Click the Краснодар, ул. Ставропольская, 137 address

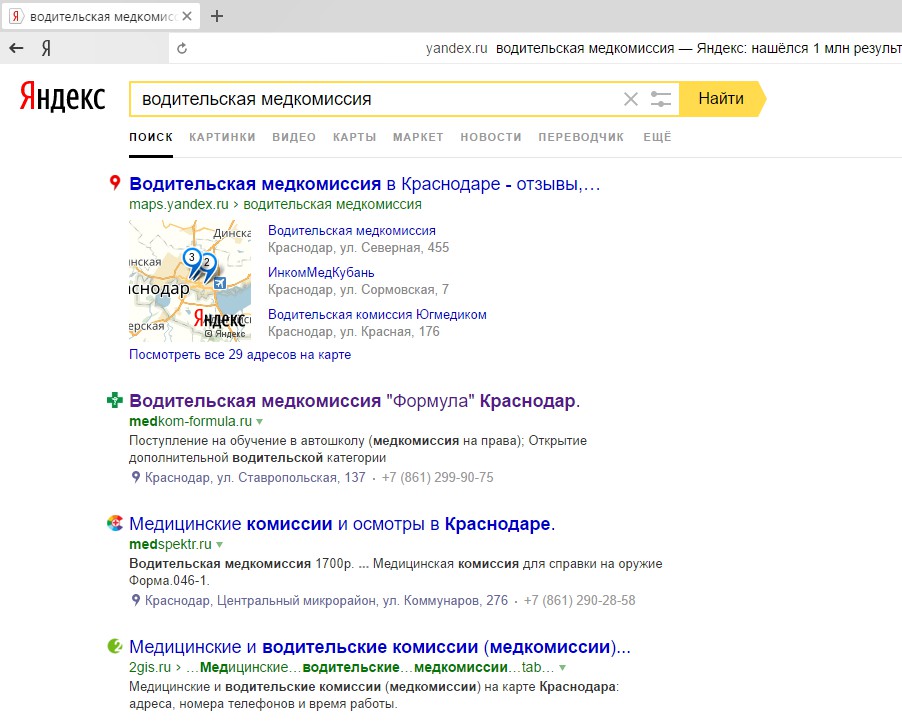click(x=255, y=477)
